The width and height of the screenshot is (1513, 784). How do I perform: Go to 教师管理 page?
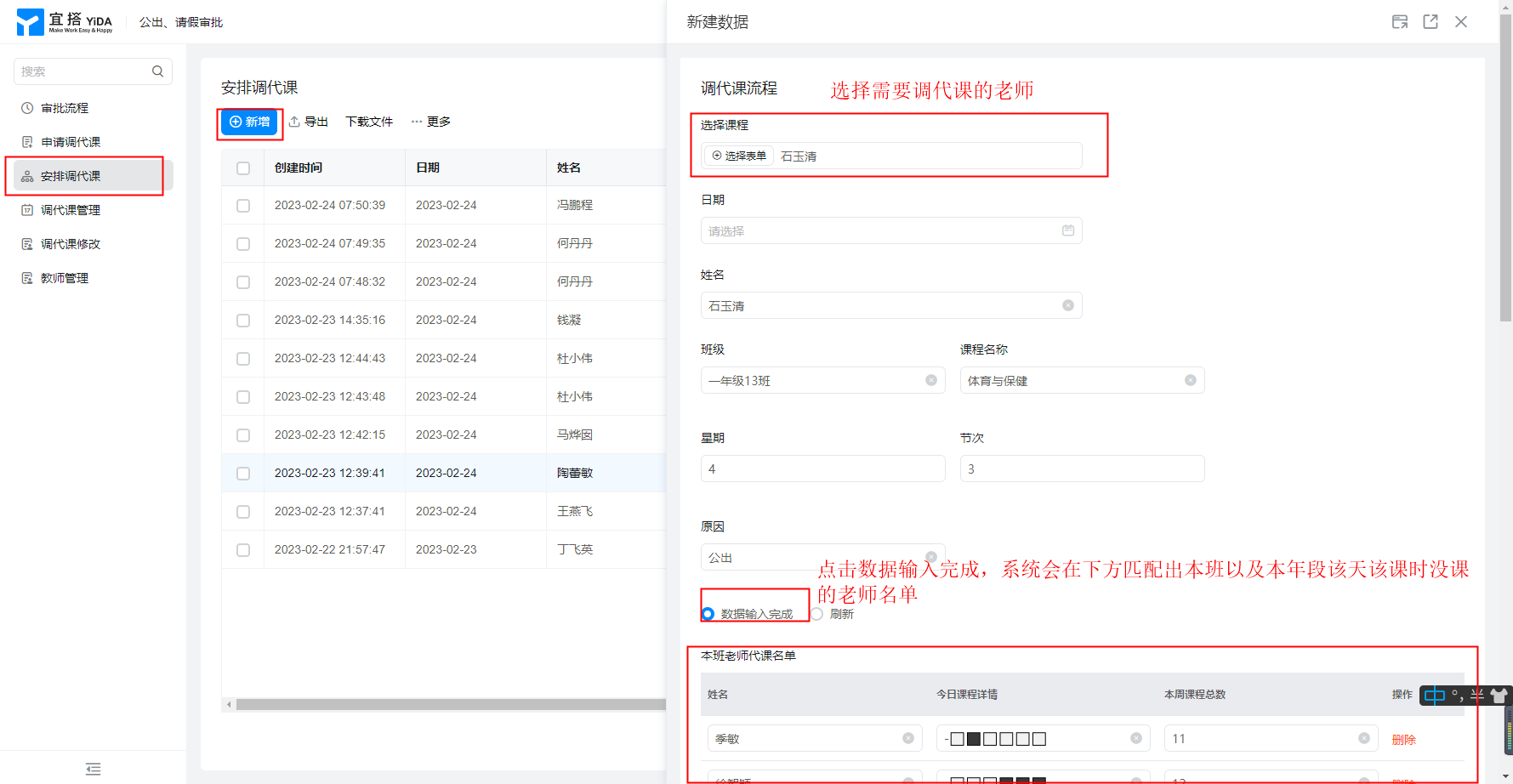[x=65, y=278]
